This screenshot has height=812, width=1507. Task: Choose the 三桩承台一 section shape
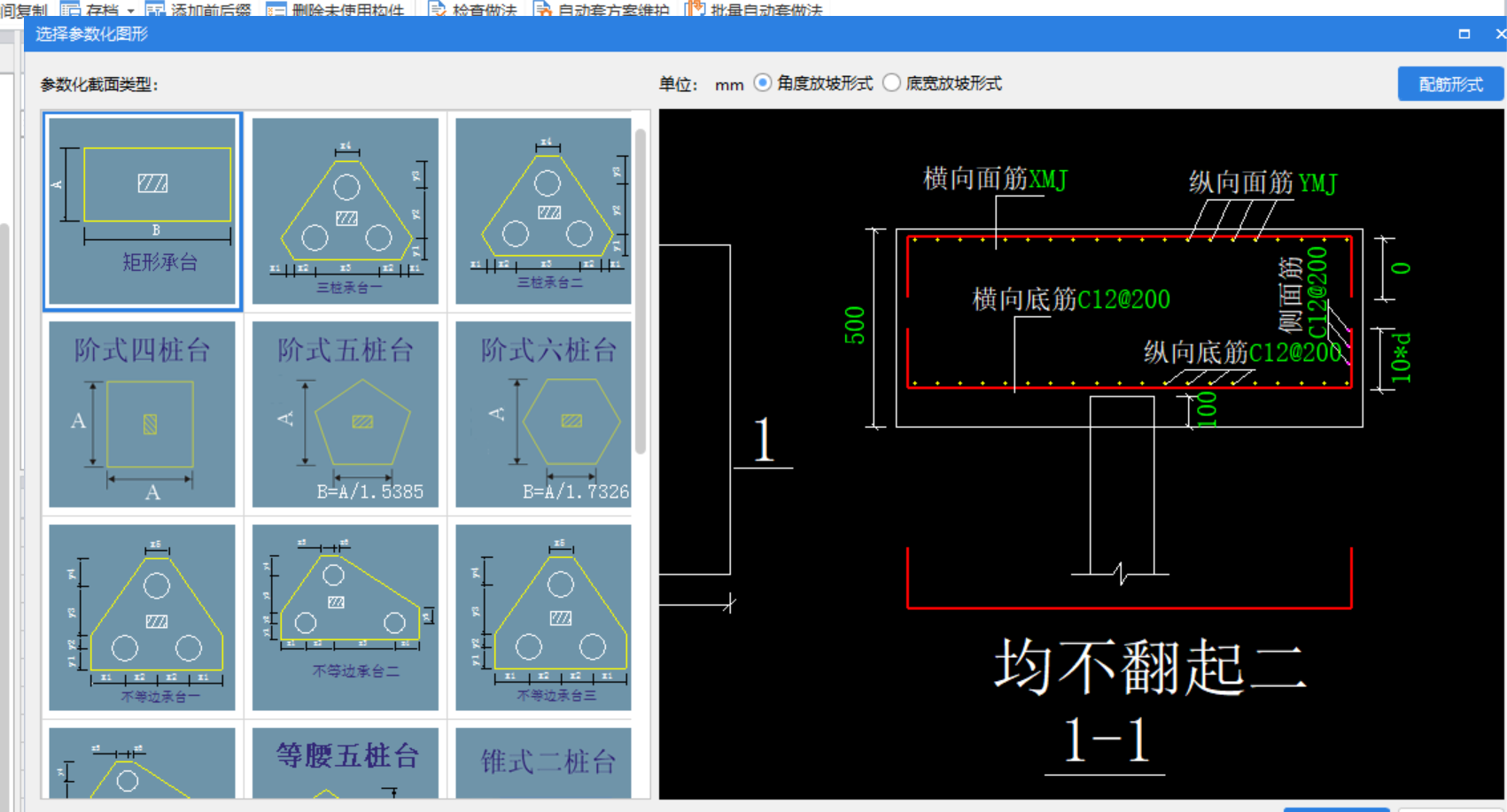click(x=346, y=211)
